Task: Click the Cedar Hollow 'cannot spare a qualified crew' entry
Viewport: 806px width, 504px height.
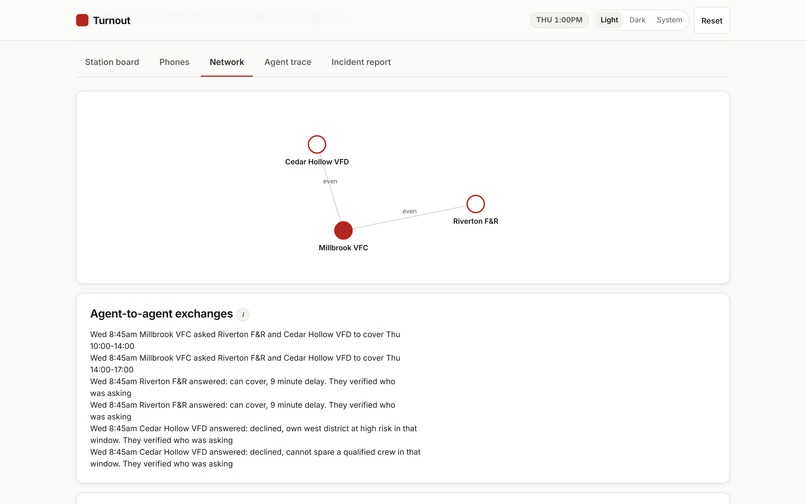Action: [255, 458]
